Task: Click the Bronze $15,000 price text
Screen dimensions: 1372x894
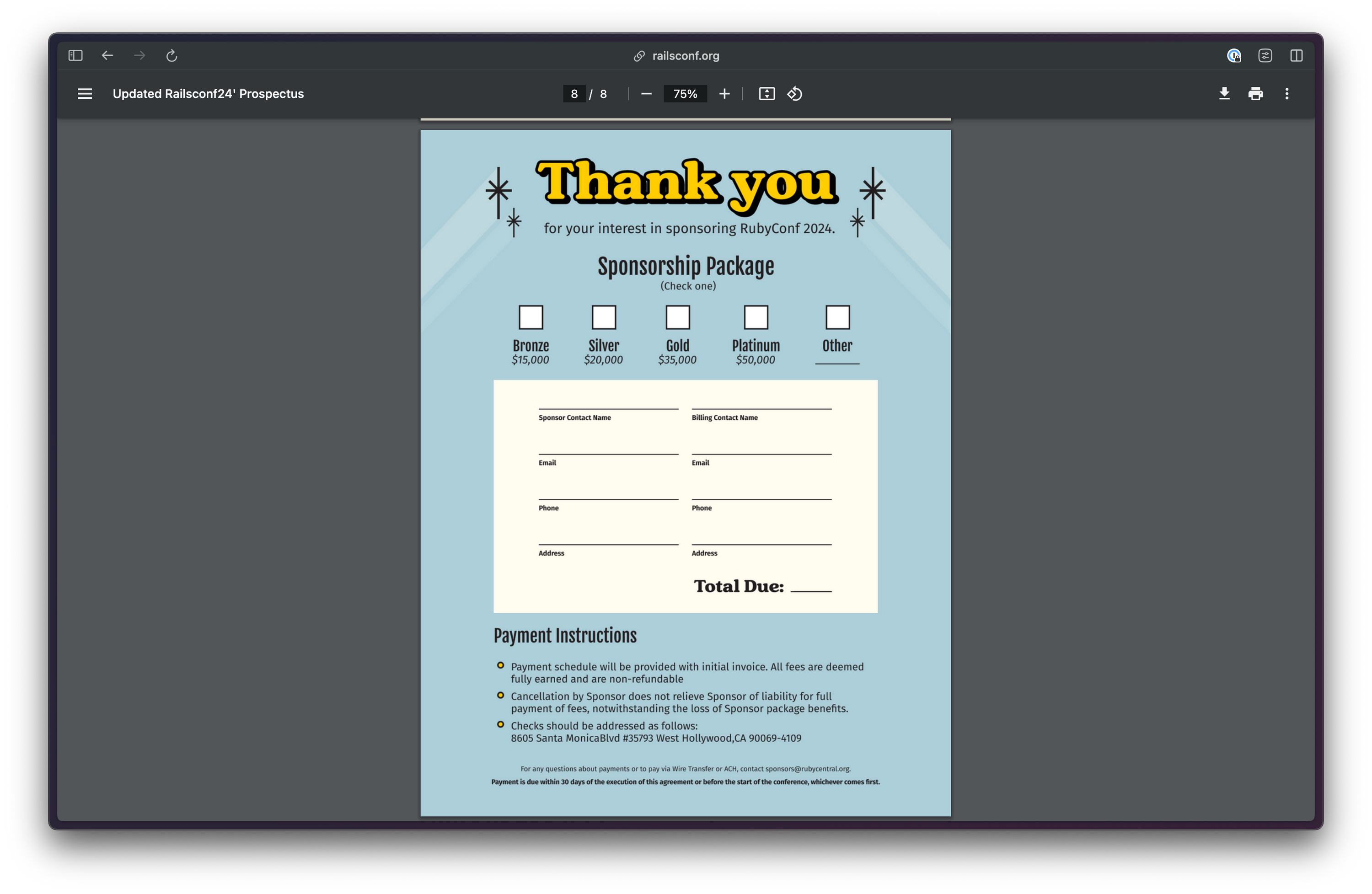Action: [531, 360]
